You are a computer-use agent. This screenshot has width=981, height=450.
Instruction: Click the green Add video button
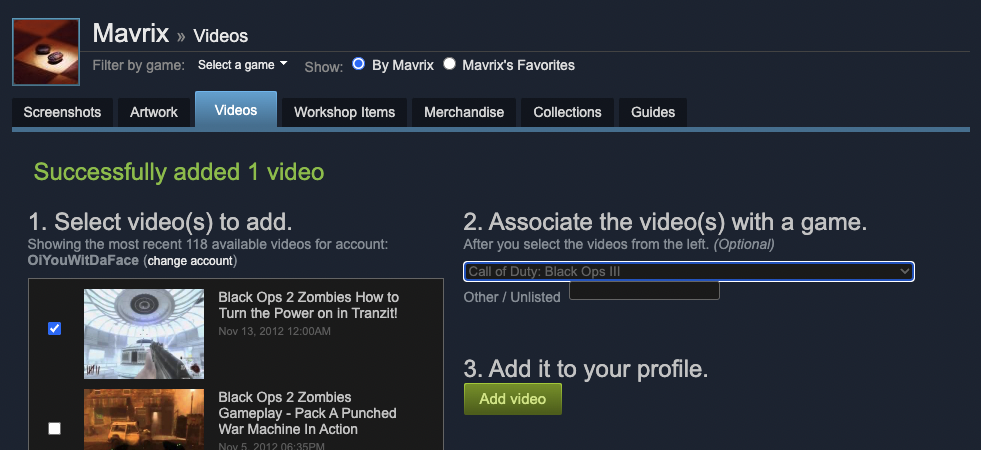(x=513, y=399)
